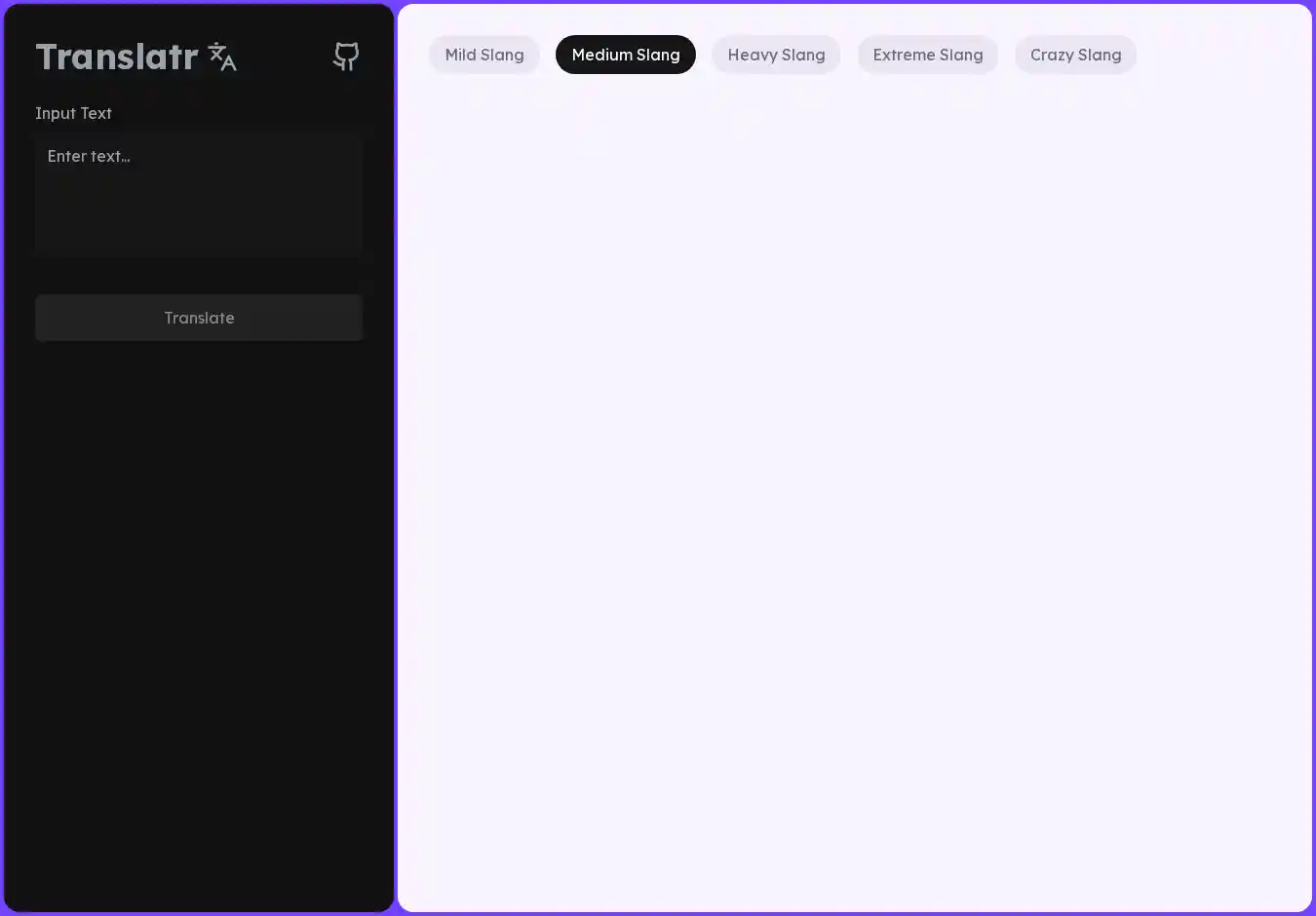Screen dimensions: 1316x916
Task: Select the Medium Slang option
Action: coord(625,55)
